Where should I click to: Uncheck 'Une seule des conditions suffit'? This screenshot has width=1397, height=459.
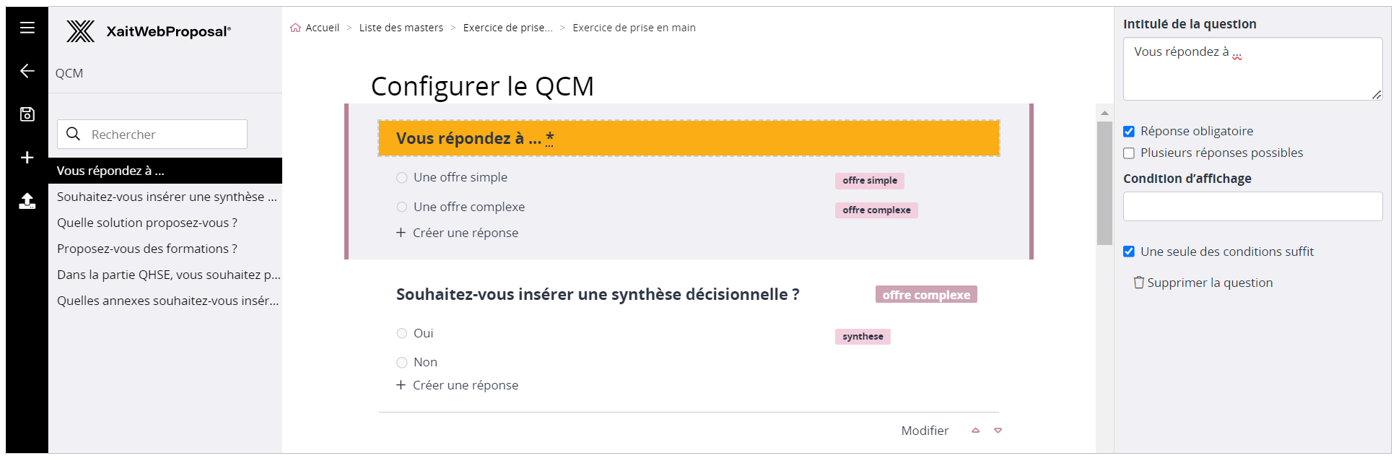tap(1129, 252)
